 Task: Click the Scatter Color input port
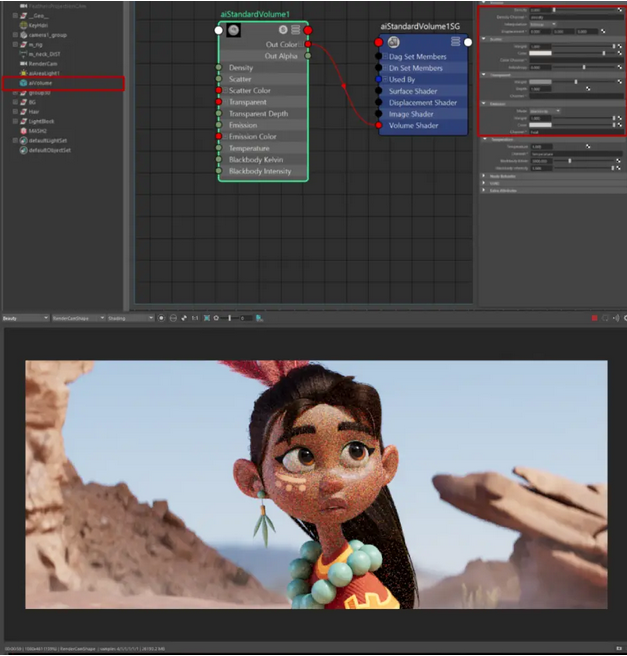[x=218, y=90]
